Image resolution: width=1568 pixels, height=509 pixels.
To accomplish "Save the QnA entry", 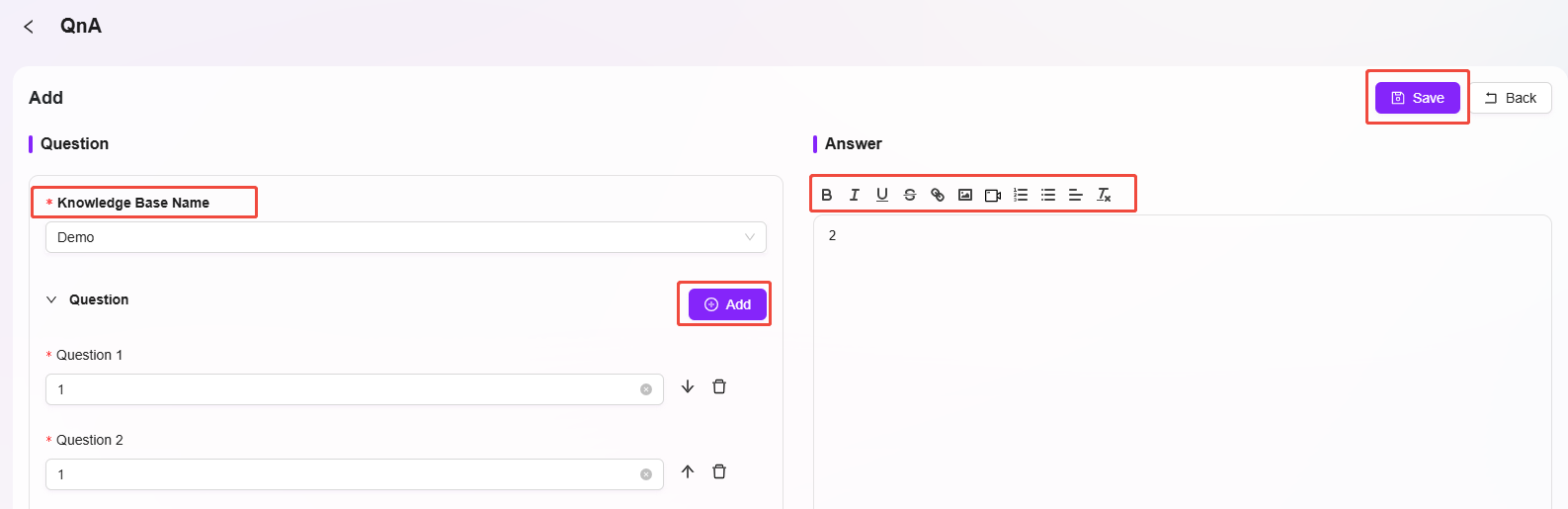I will 1417,98.
